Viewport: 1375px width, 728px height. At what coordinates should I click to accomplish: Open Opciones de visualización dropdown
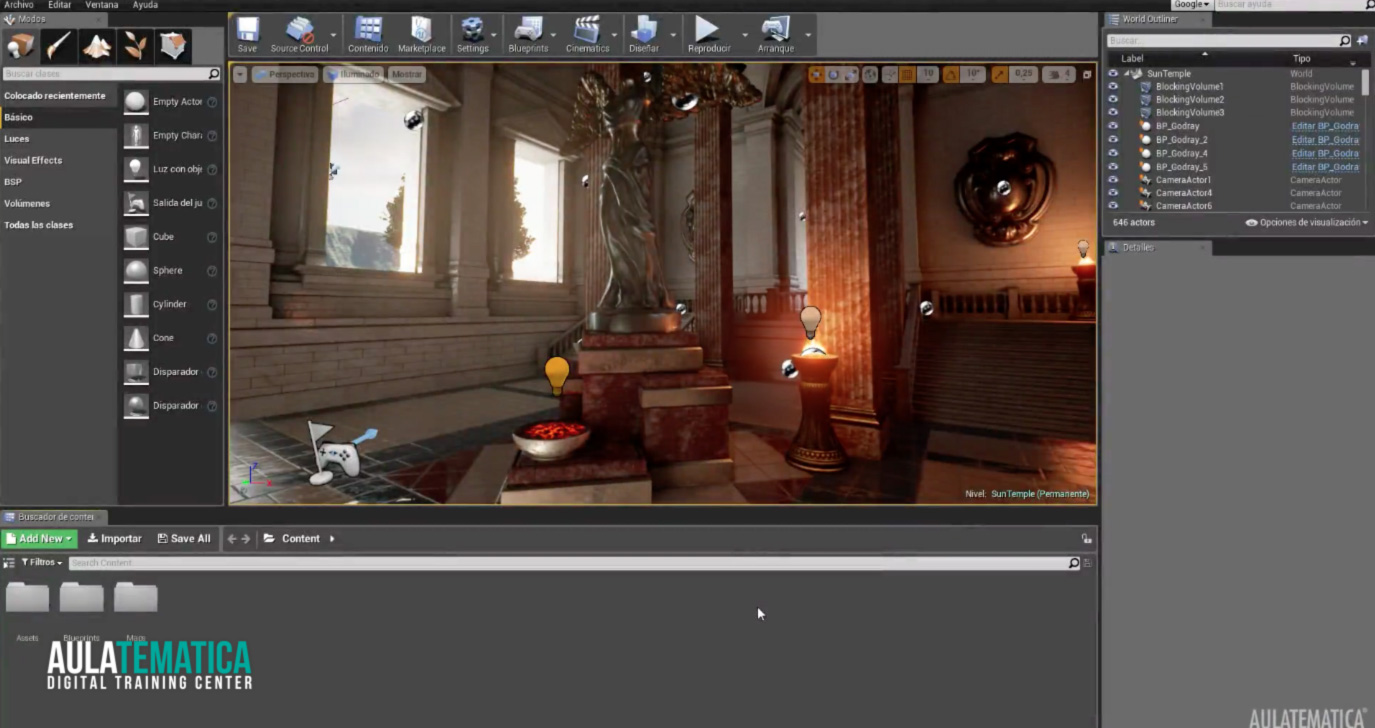point(1307,222)
